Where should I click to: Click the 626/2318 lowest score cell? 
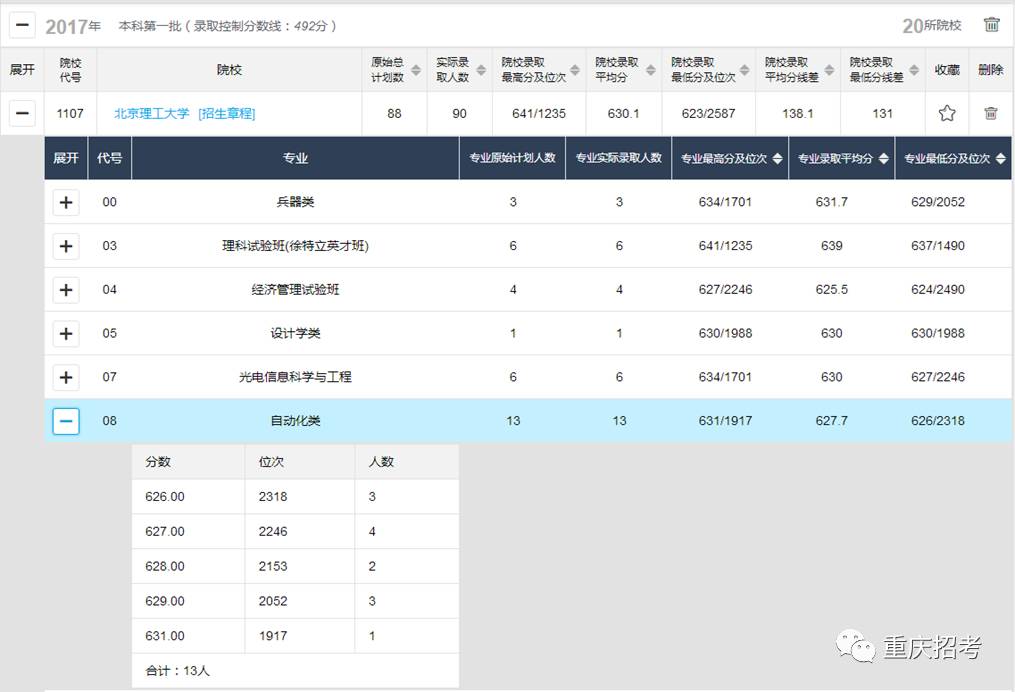point(937,421)
